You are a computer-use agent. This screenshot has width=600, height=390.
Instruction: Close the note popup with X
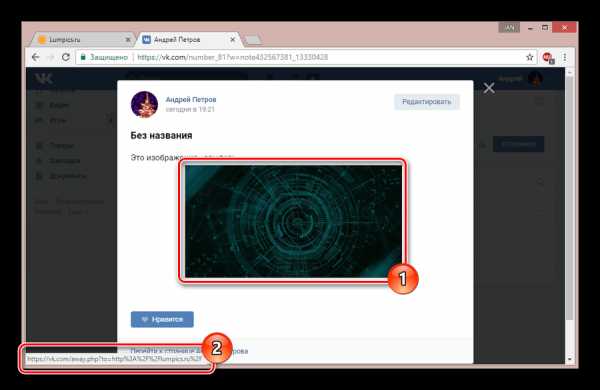pyautogui.click(x=489, y=88)
